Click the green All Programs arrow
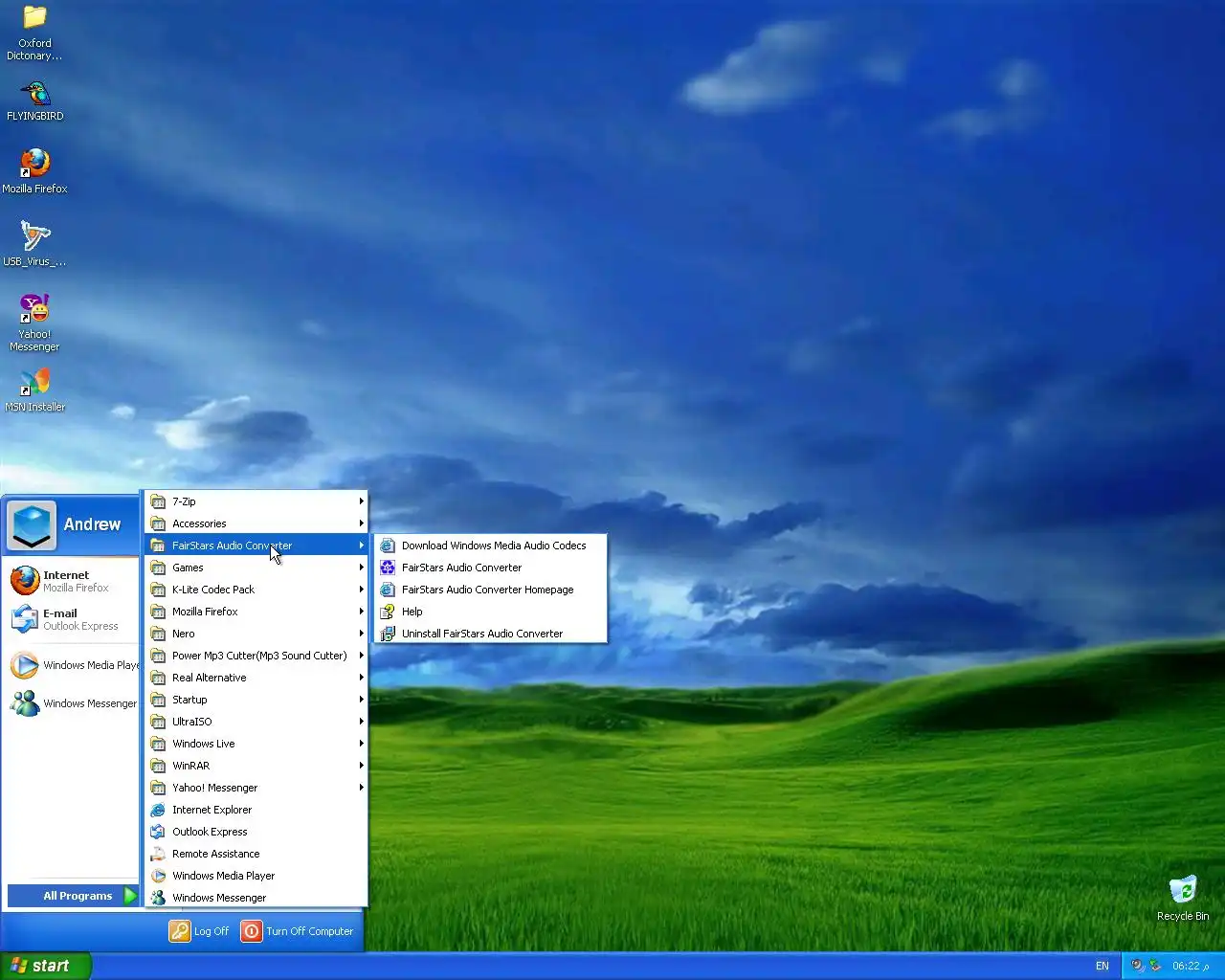1225x980 pixels. pos(131,896)
